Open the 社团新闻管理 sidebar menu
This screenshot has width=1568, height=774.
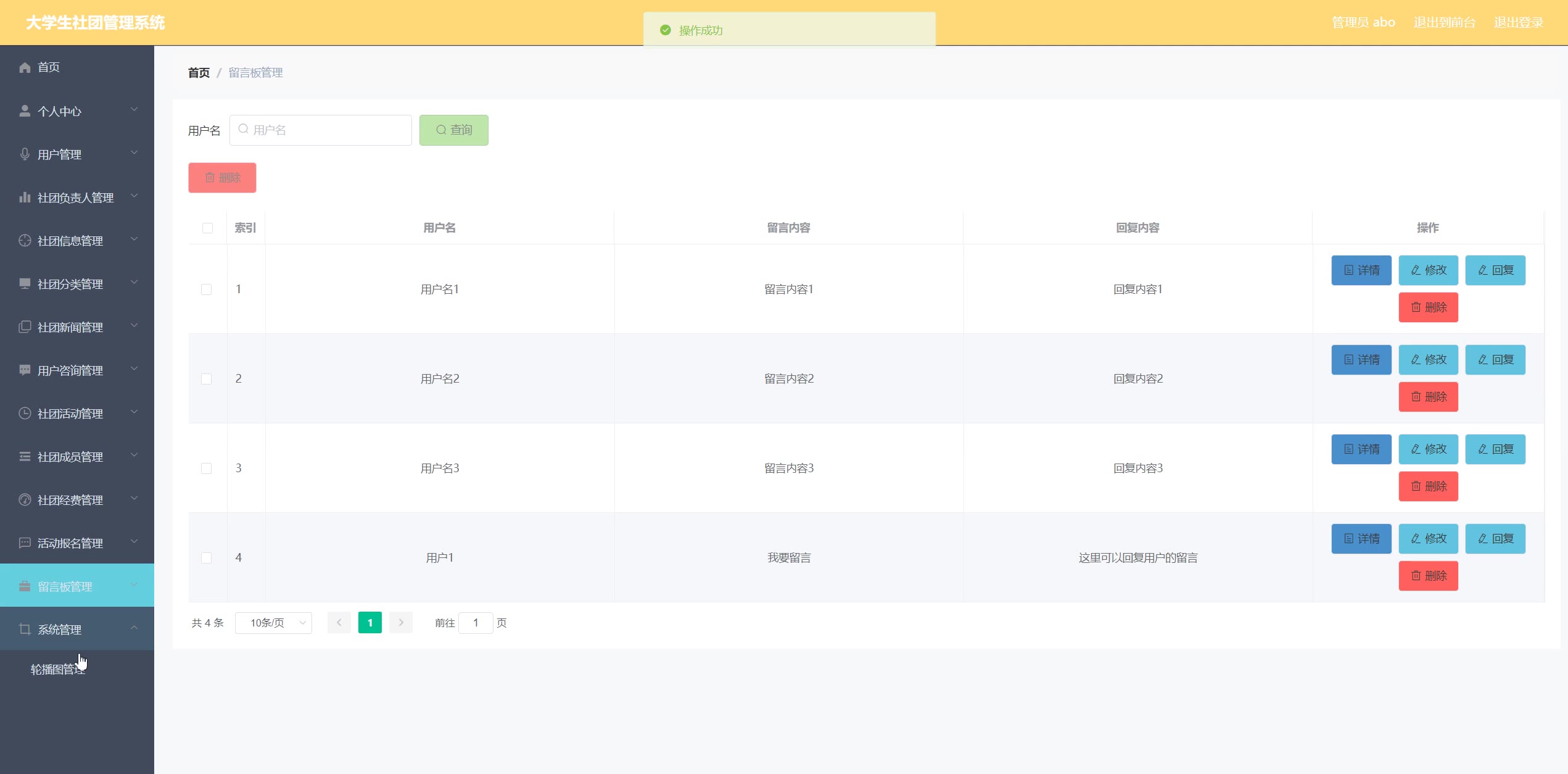pos(70,327)
